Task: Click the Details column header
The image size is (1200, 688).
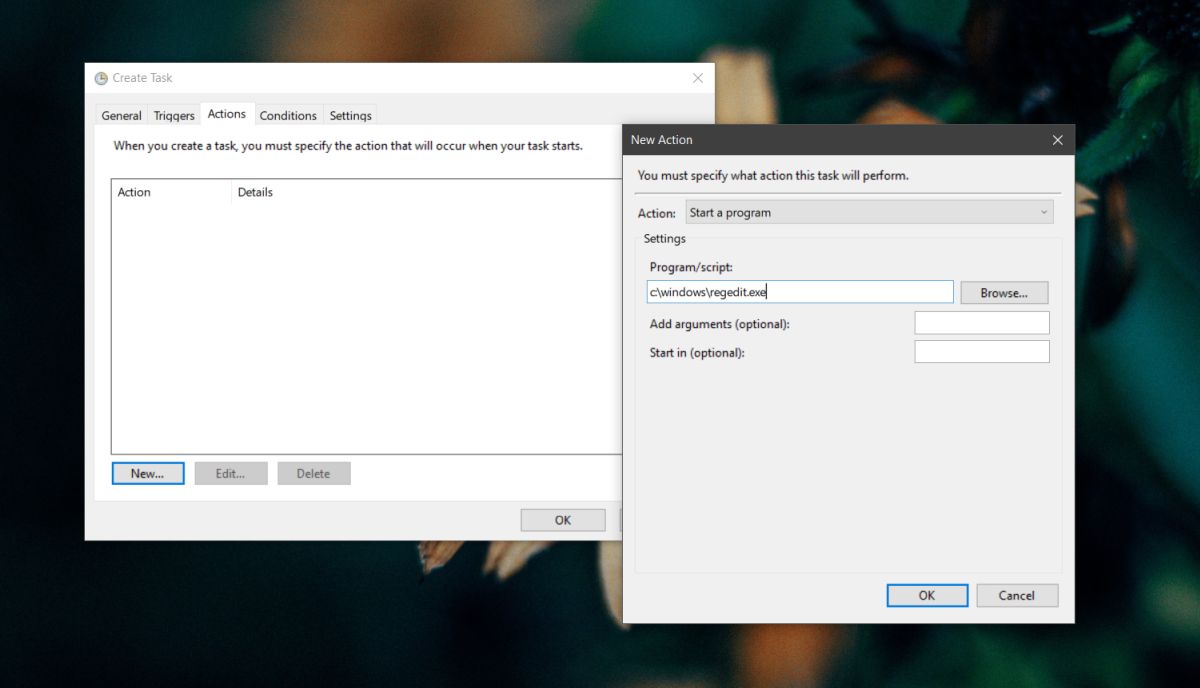Action: [x=426, y=192]
